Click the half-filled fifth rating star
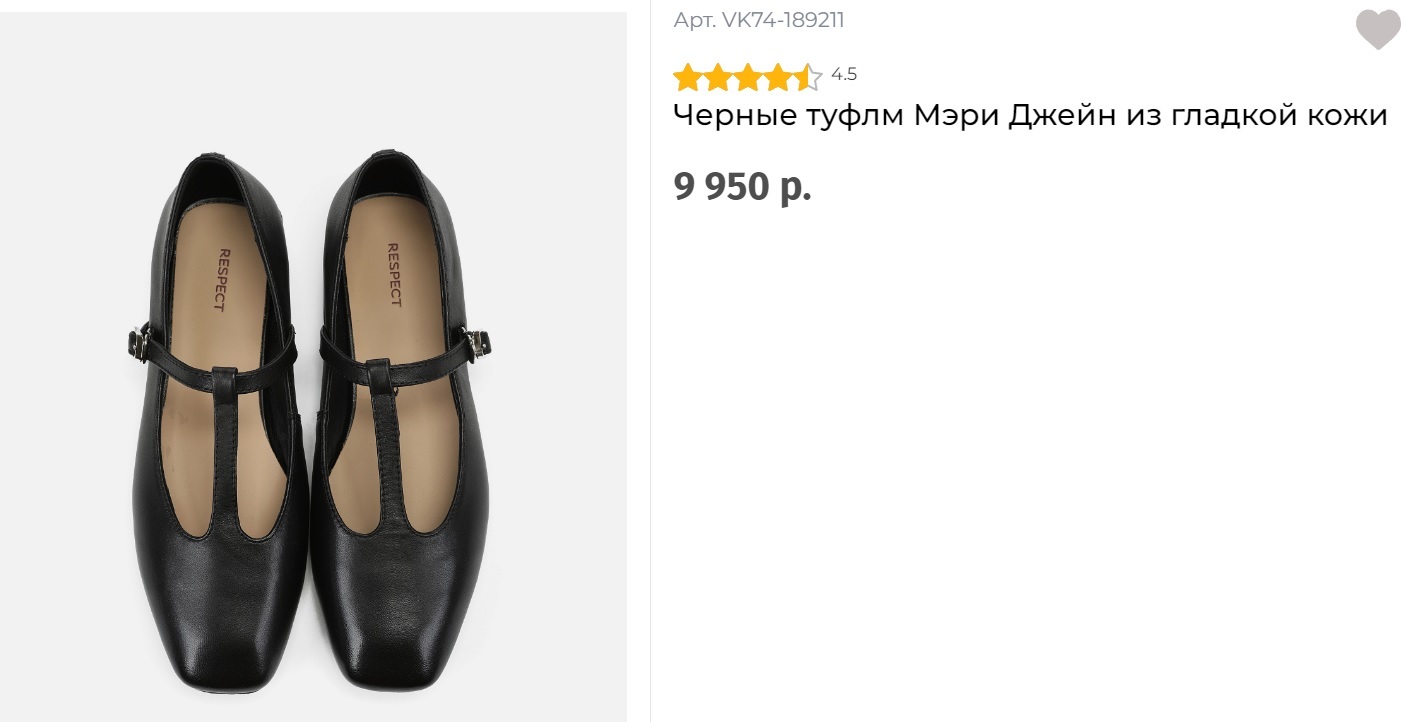The width and height of the screenshot is (1401, 722). click(807, 77)
